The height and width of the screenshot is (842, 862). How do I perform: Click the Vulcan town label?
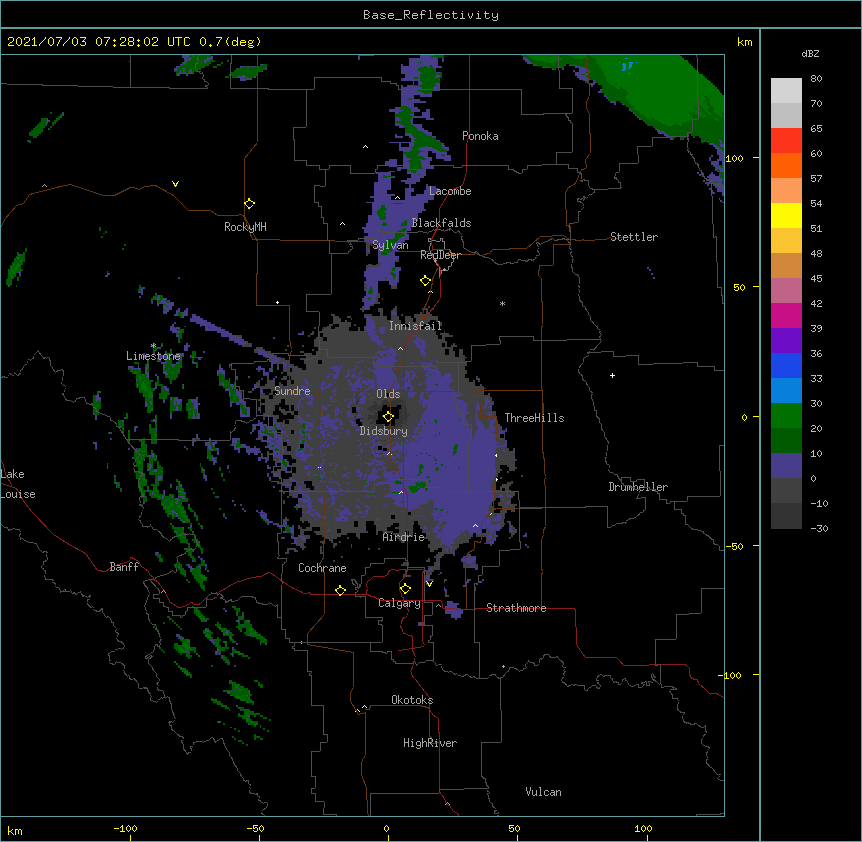point(543,792)
